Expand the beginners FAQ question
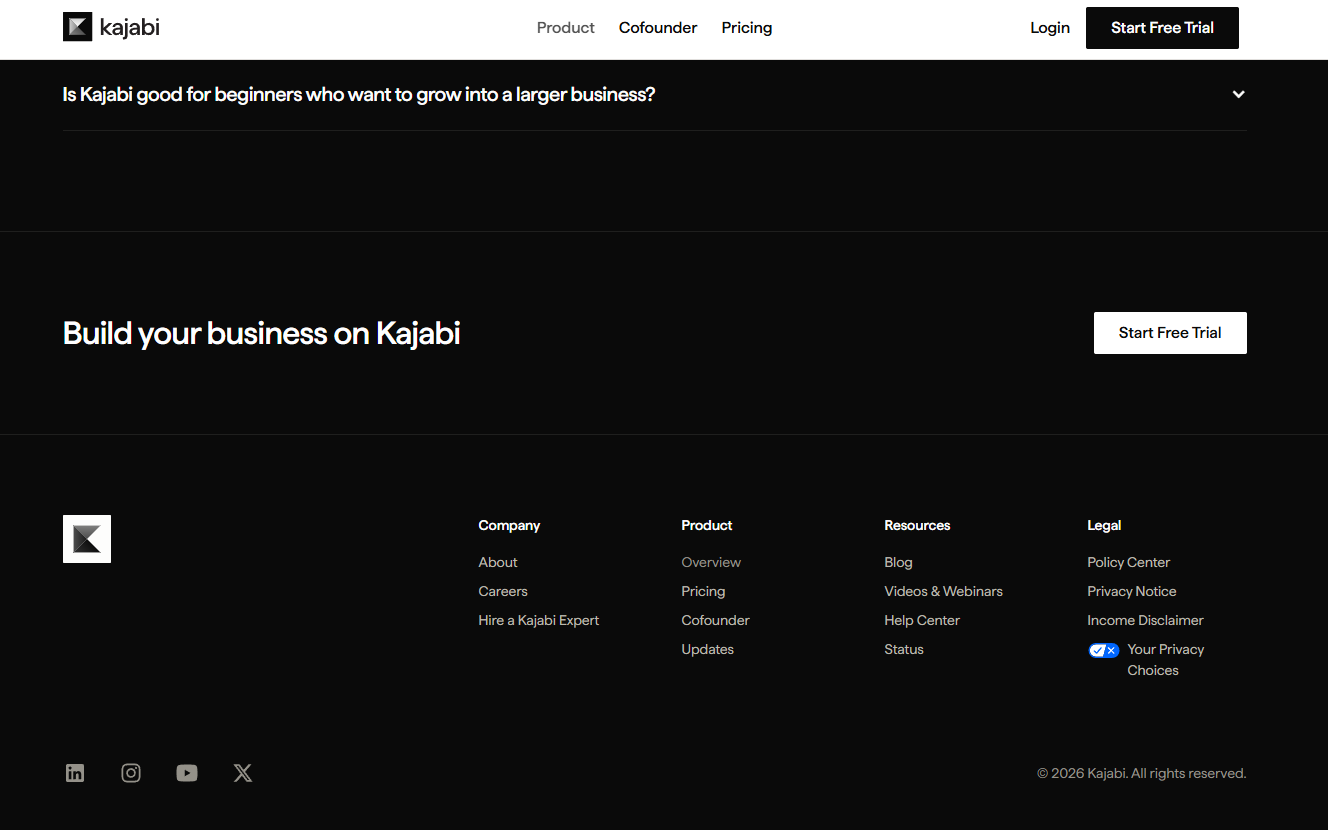1328x830 pixels. [358, 94]
